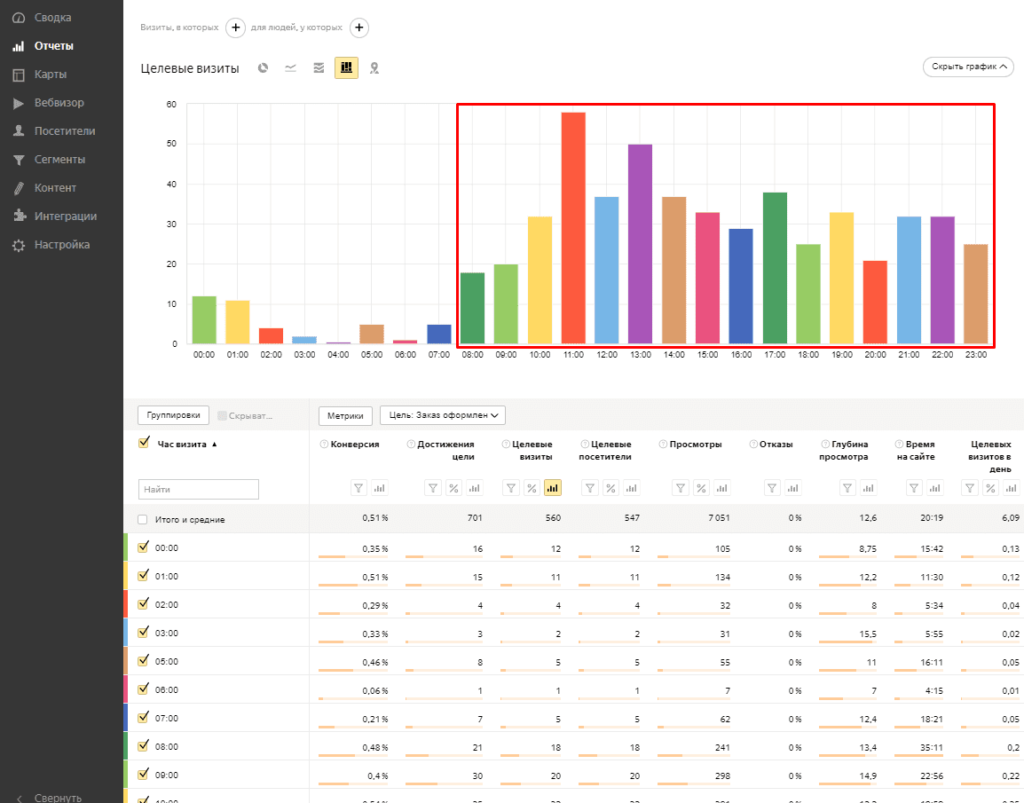
Task: Show chart for Отказы column
Action: coord(792,488)
